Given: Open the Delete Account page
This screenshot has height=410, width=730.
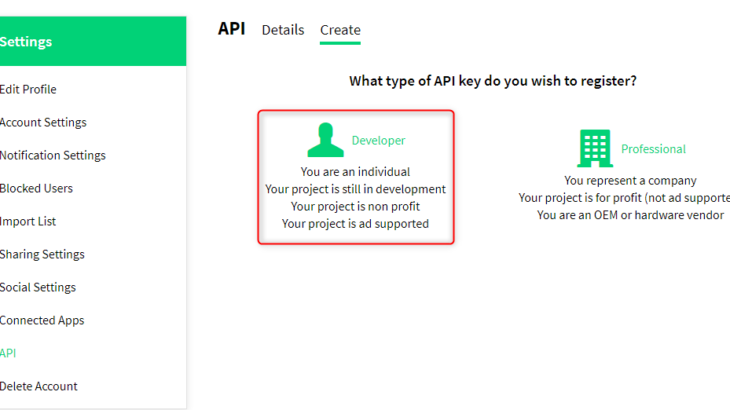Looking at the screenshot, I should coord(38,386).
